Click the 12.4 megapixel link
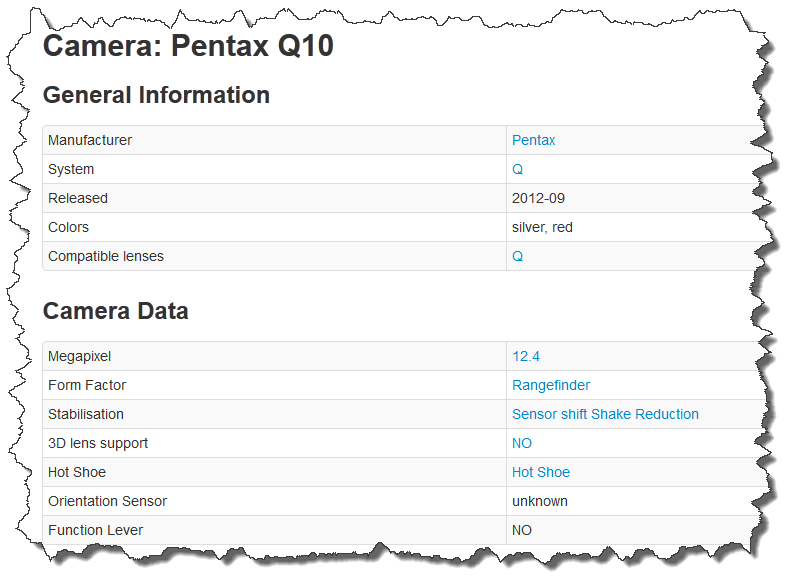The image size is (796, 588). (525, 356)
